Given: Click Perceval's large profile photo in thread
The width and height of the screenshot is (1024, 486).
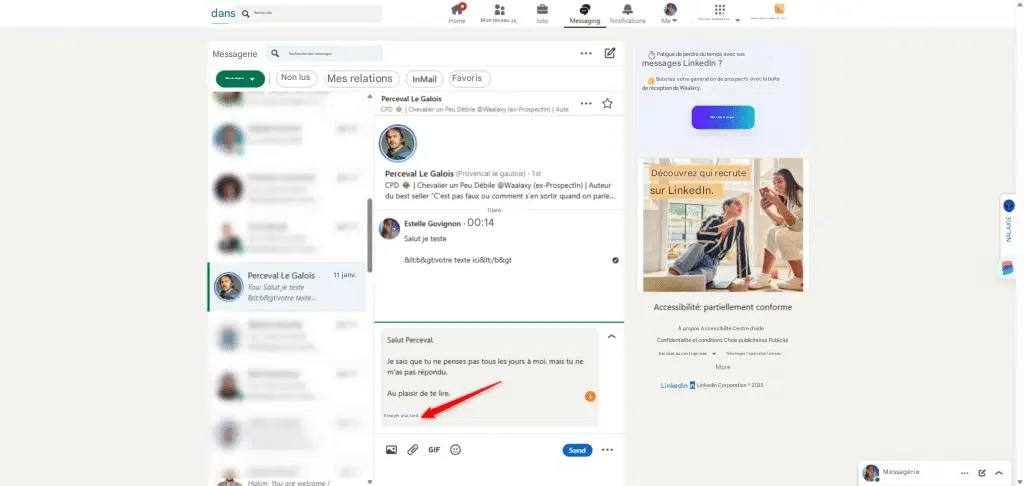Looking at the screenshot, I should [398, 142].
